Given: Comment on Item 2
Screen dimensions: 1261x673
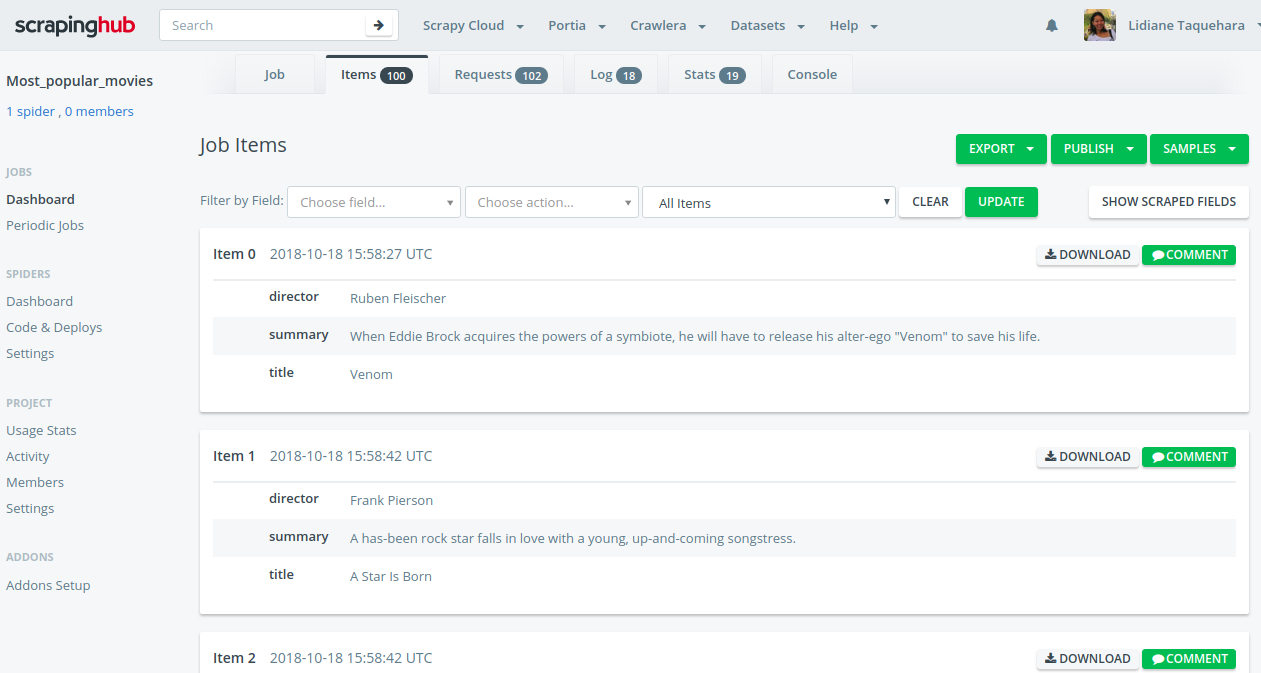Looking at the screenshot, I should click(1189, 659).
